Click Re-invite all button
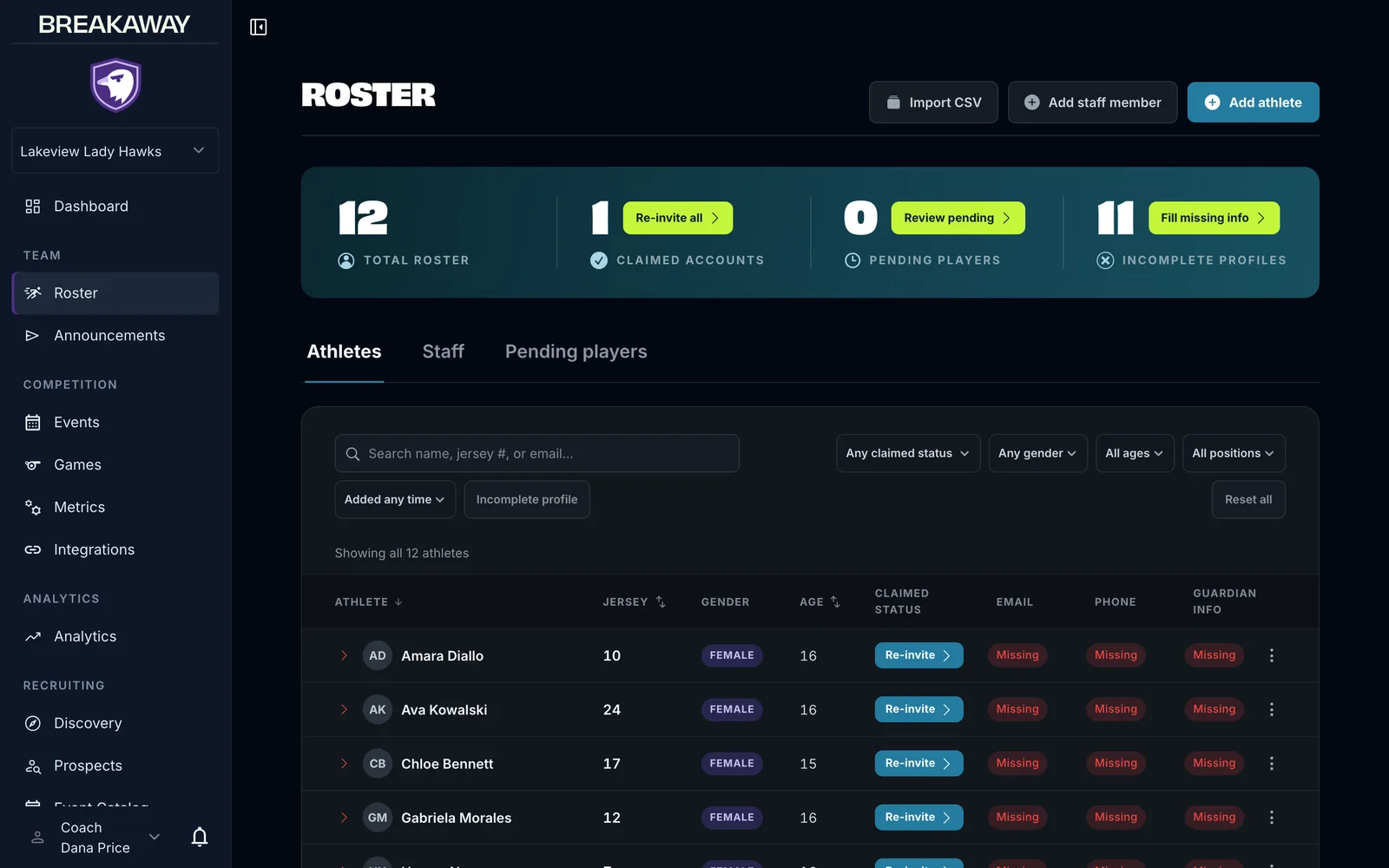Viewport: 1389px width, 868px height. 678,218
